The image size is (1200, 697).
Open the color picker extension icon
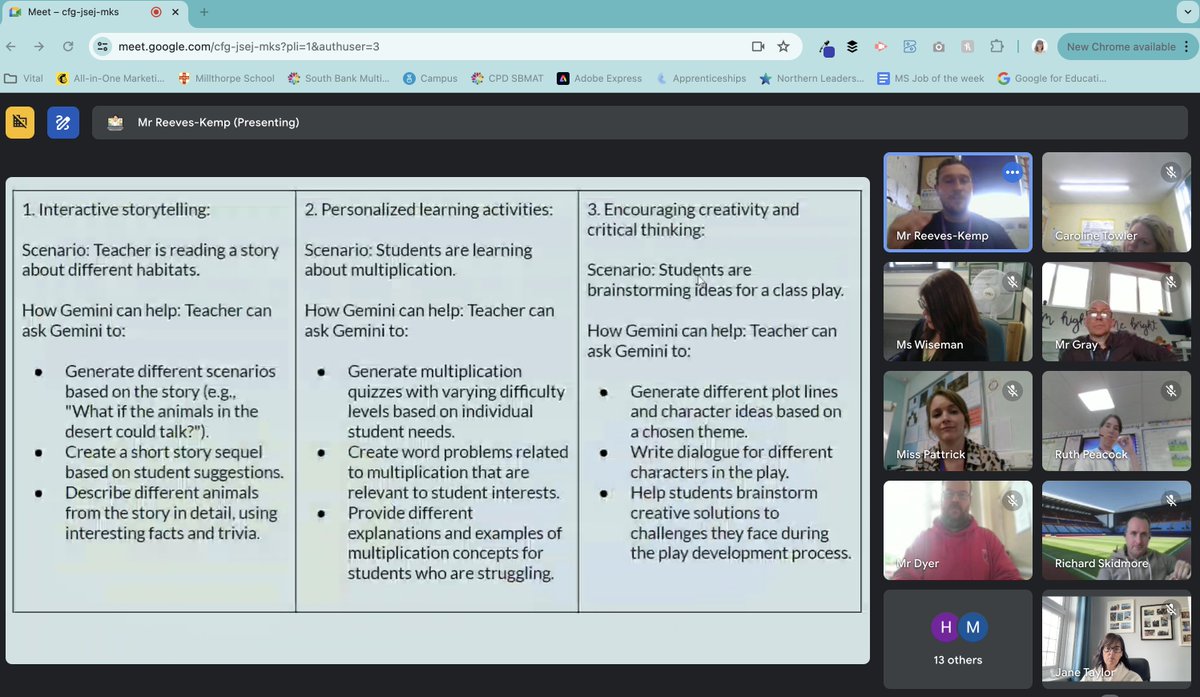point(826,47)
